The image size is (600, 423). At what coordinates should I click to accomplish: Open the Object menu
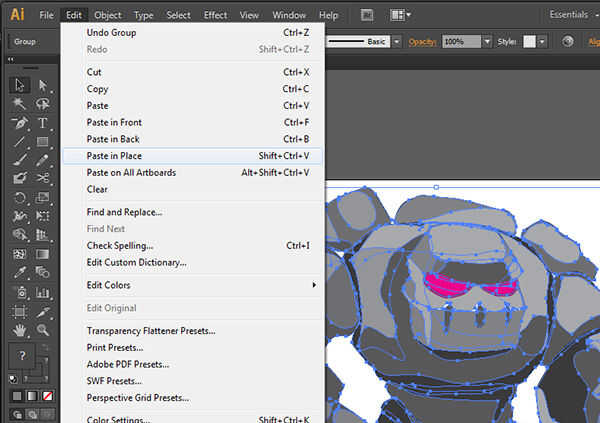(x=108, y=15)
